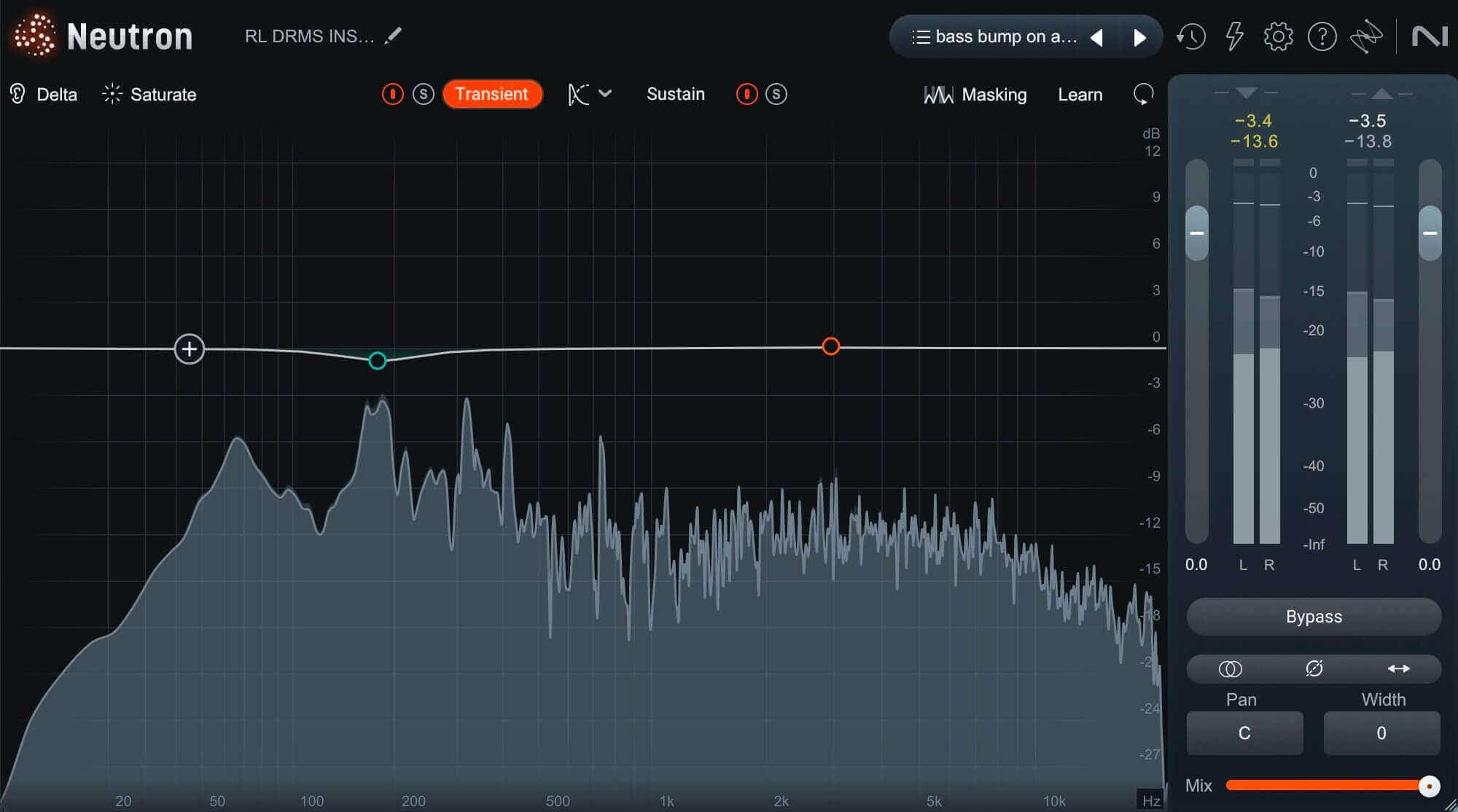Screen dimensions: 1458x812
Task: Toggle Transient power button
Action: pos(392,94)
